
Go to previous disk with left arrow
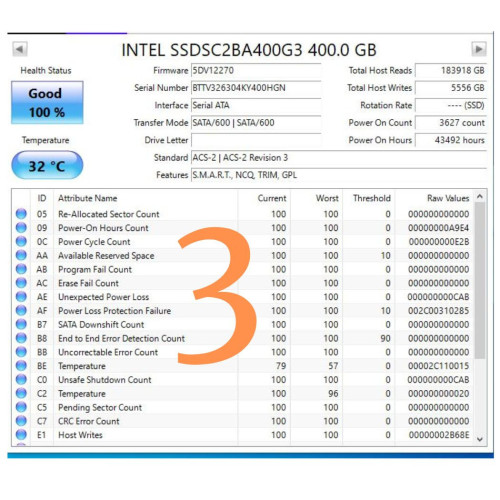click(20, 49)
